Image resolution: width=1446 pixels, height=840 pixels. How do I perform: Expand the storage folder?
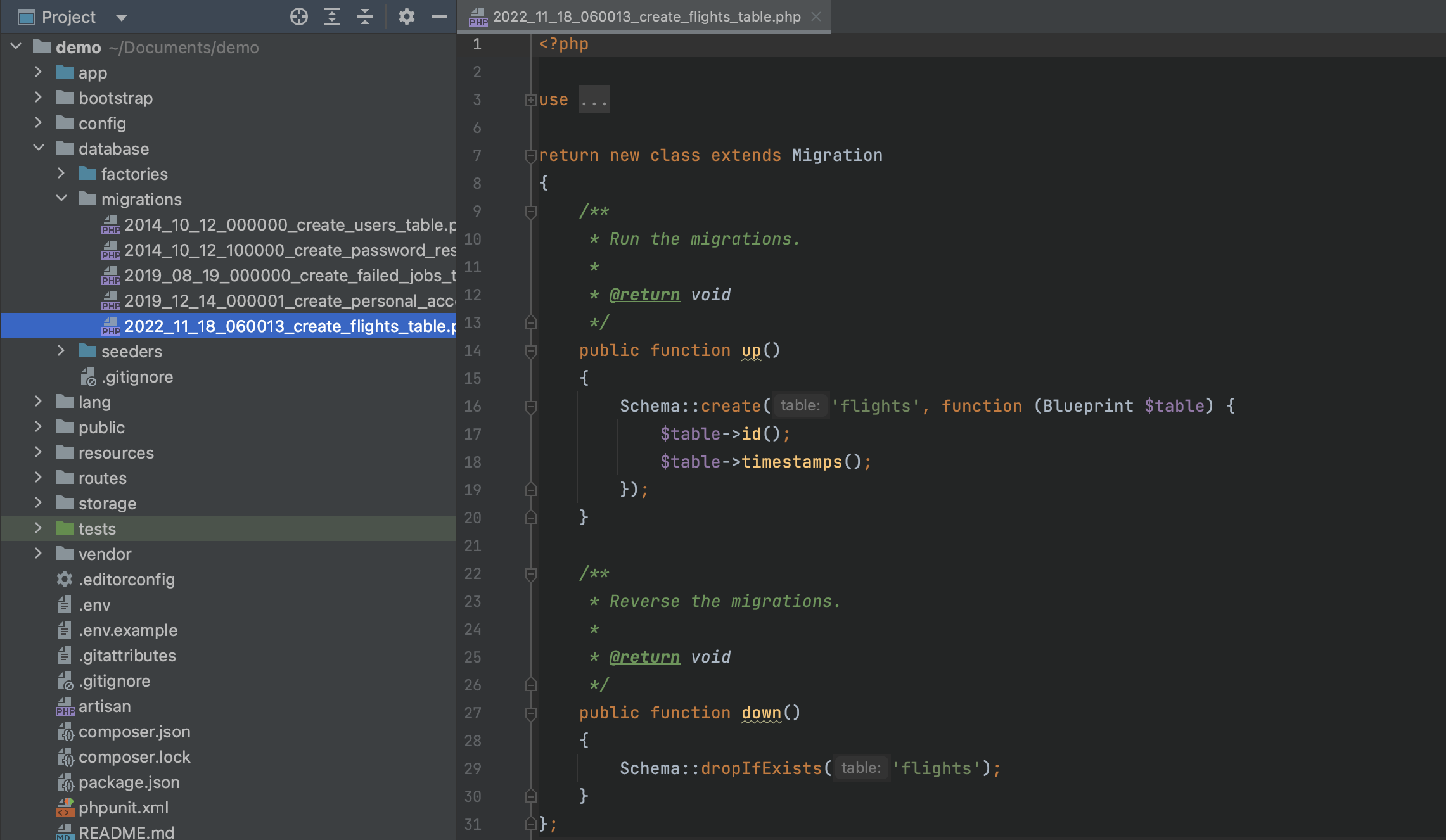(x=38, y=503)
